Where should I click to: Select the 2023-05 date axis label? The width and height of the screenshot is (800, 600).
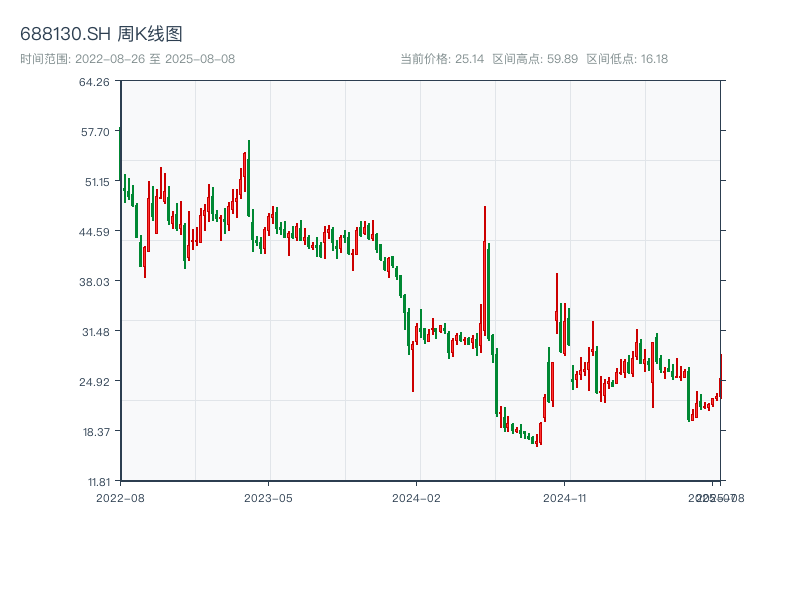(269, 496)
